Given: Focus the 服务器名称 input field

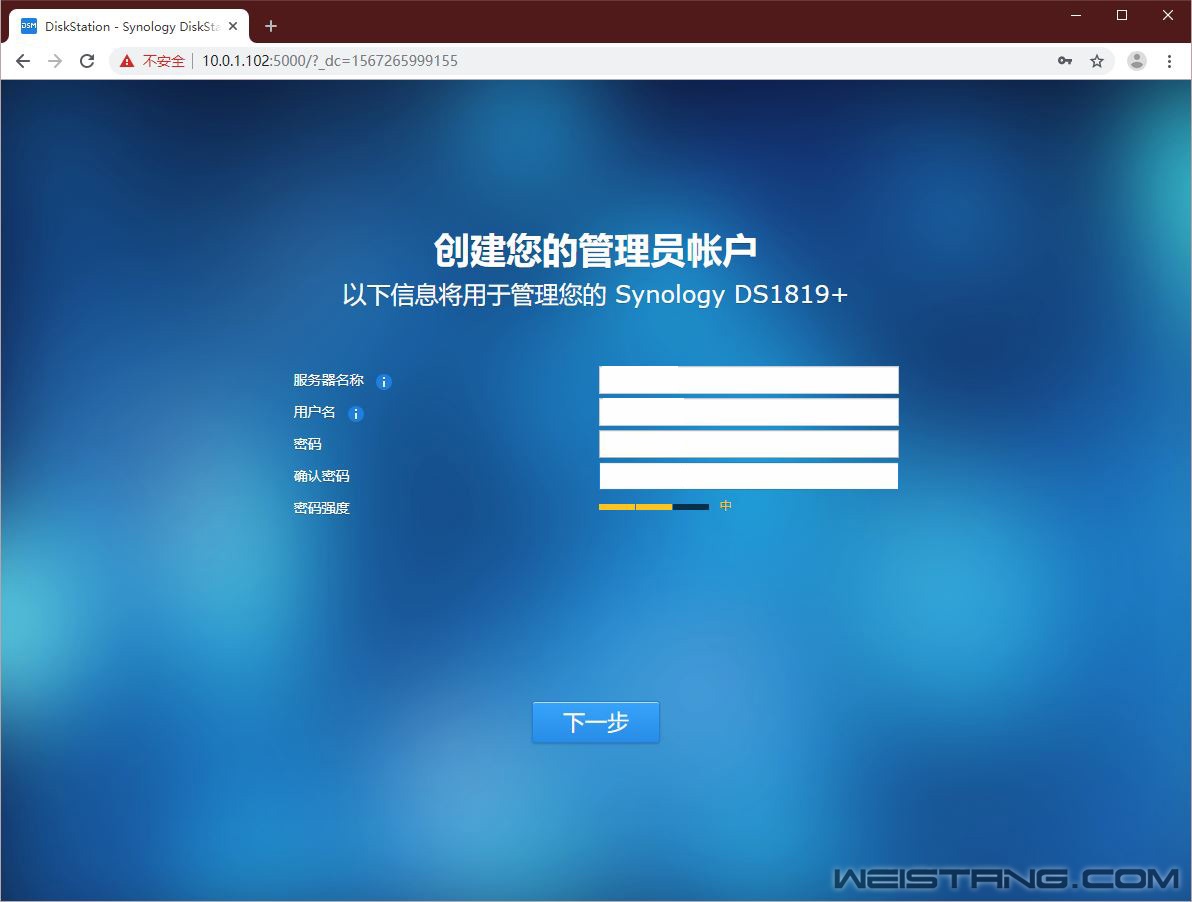Looking at the screenshot, I should tap(748, 380).
